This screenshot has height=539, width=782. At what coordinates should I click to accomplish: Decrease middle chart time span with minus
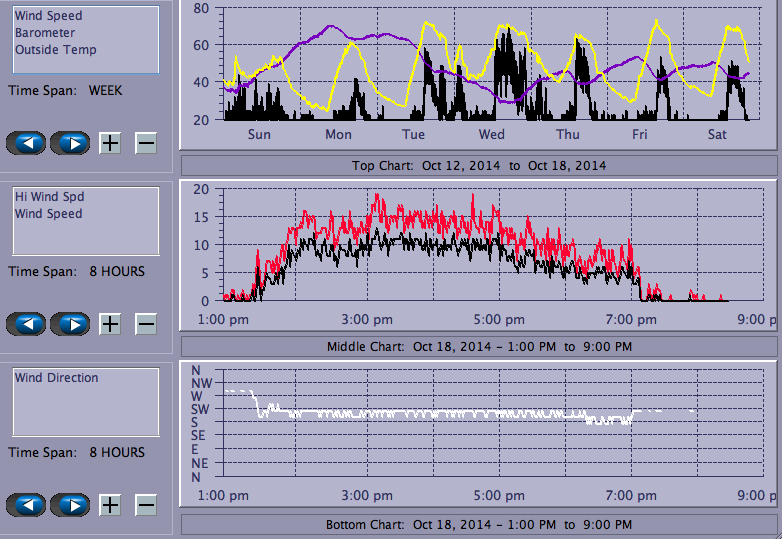tap(146, 324)
